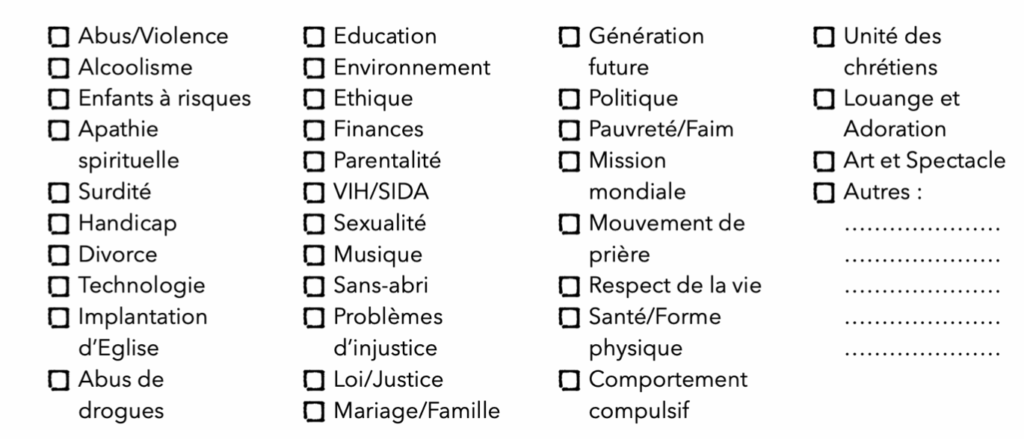Image resolution: width=1024 pixels, height=439 pixels.
Task: Check the Abus/Violence checkbox
Action: (59, 37)
